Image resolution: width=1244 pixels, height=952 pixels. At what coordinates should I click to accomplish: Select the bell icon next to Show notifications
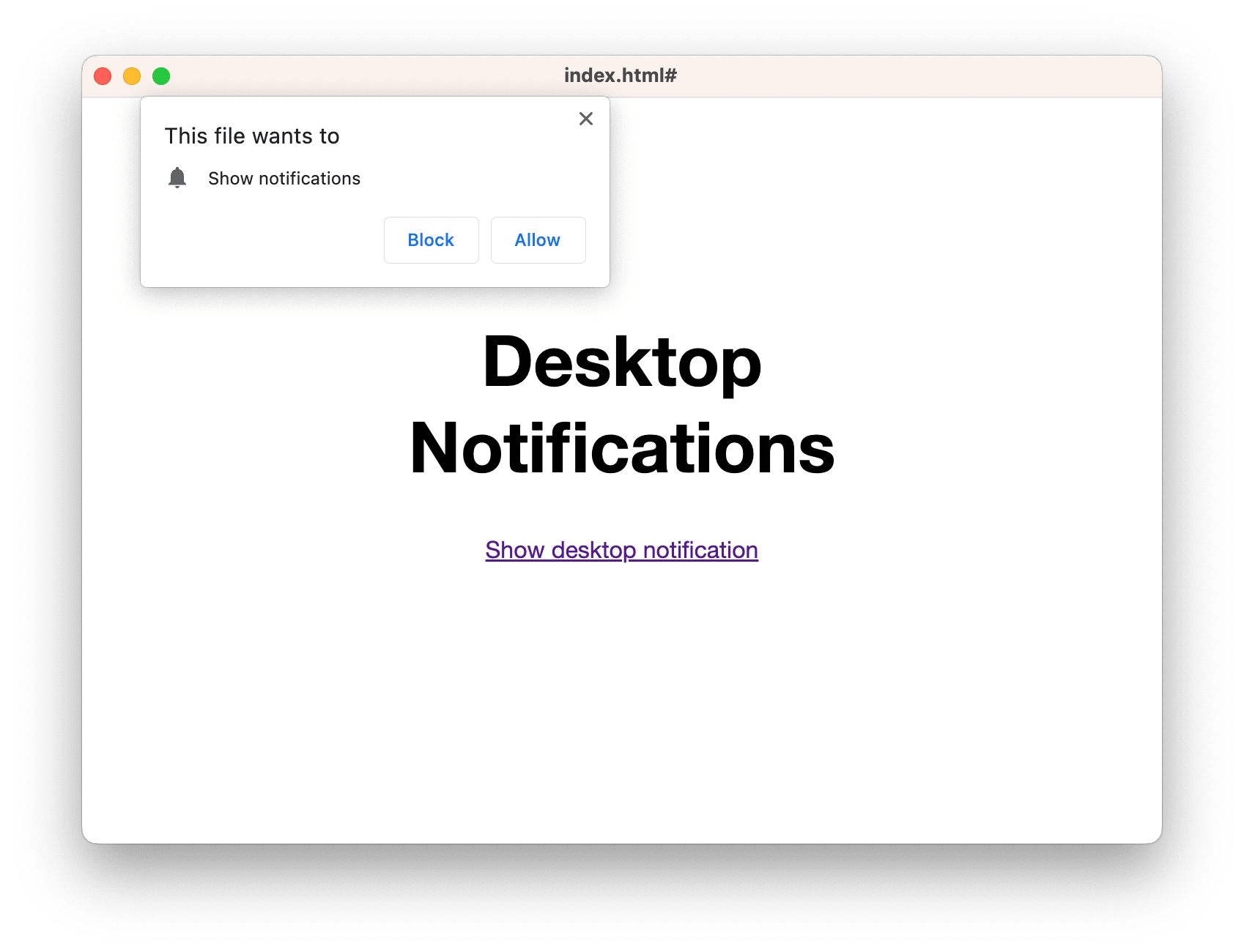pyautogui.click(x=178, y=178)
